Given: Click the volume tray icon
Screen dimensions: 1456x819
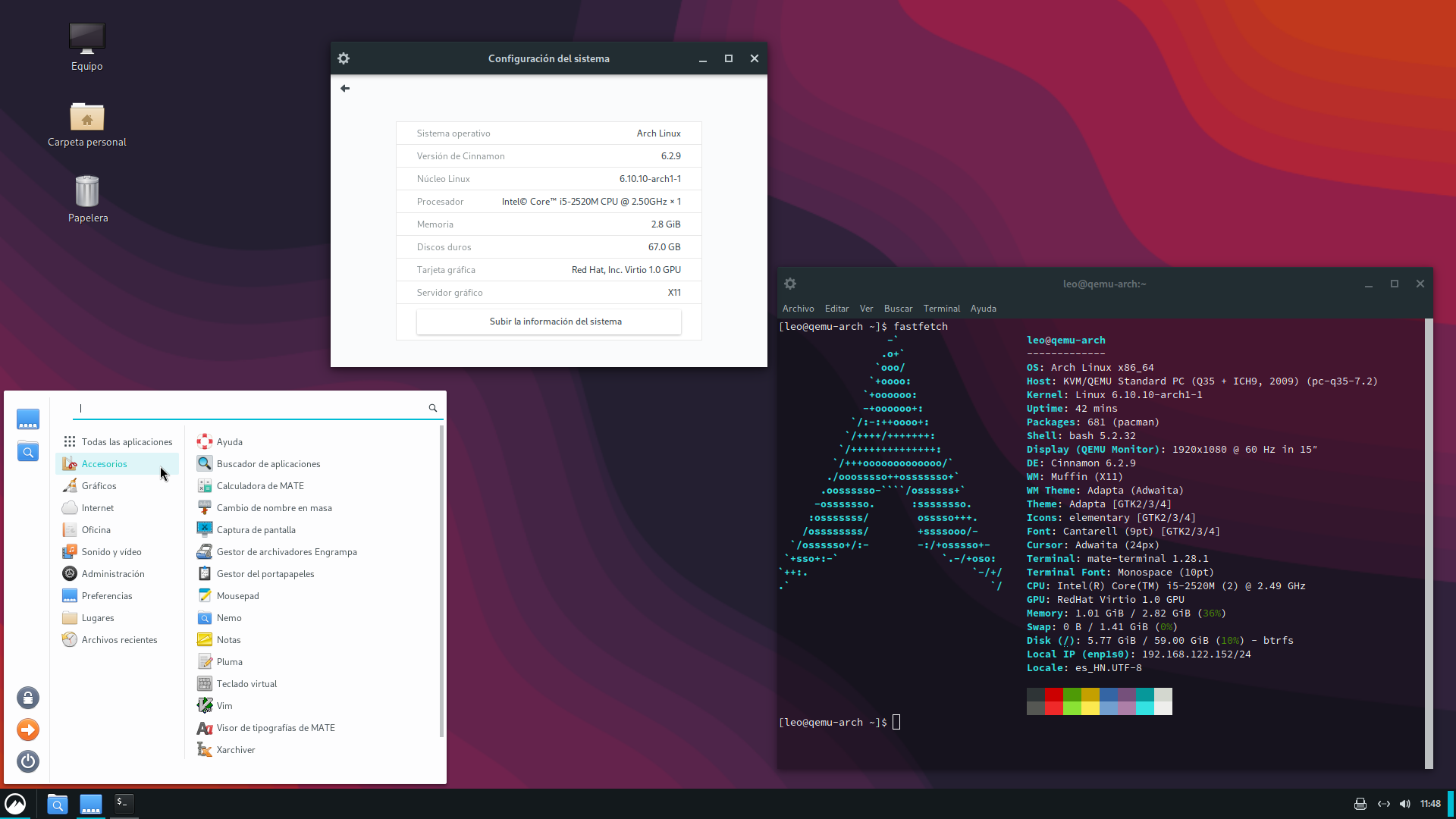Looking at the screenshot, I should (x=1405, y=804).
